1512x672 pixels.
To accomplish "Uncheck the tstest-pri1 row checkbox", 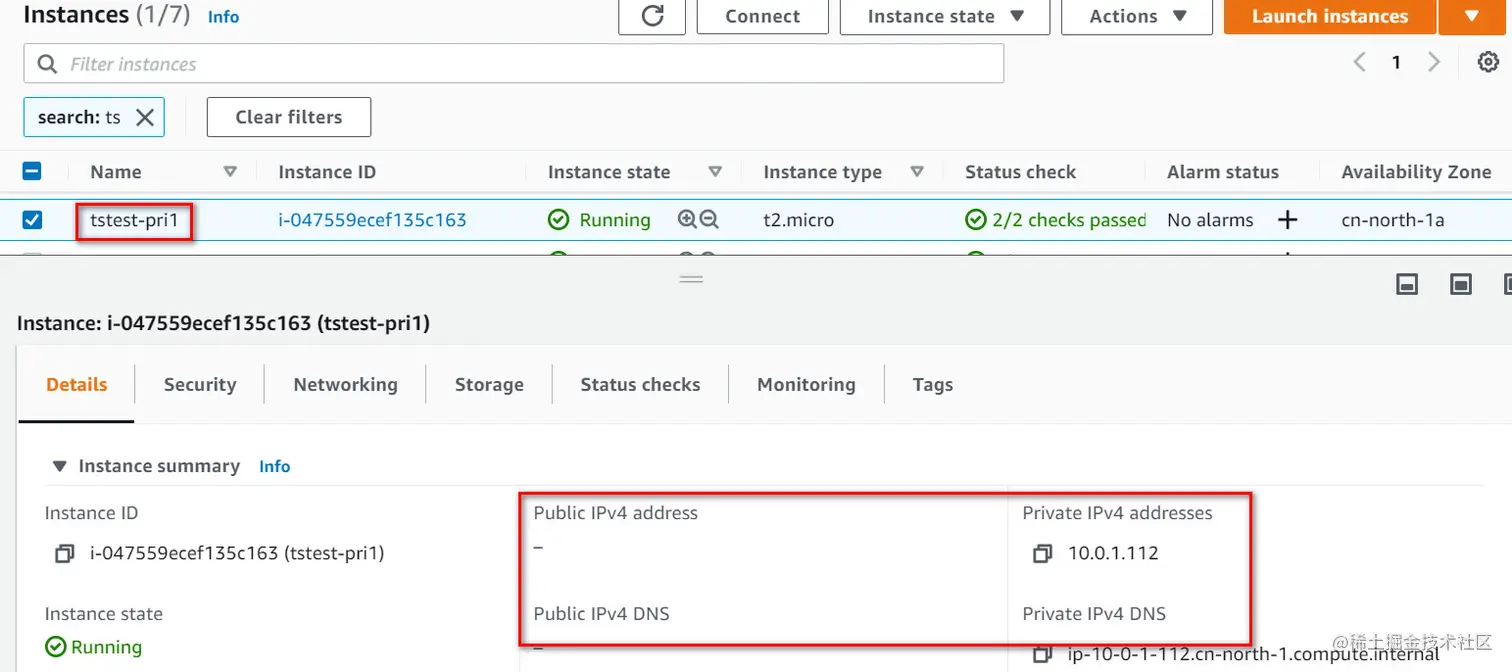I will 32,219.
